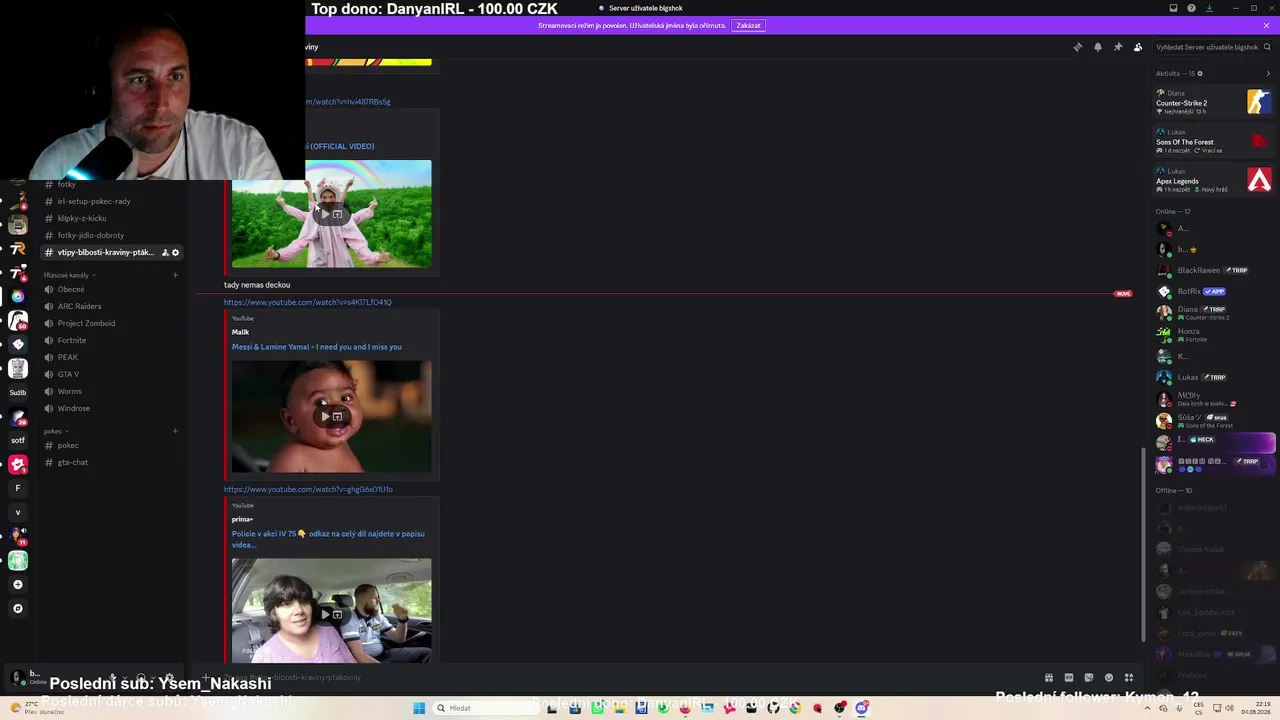The image size is (1280, 720).
Task: Open the Help question mark icon
Action: 1191,8
